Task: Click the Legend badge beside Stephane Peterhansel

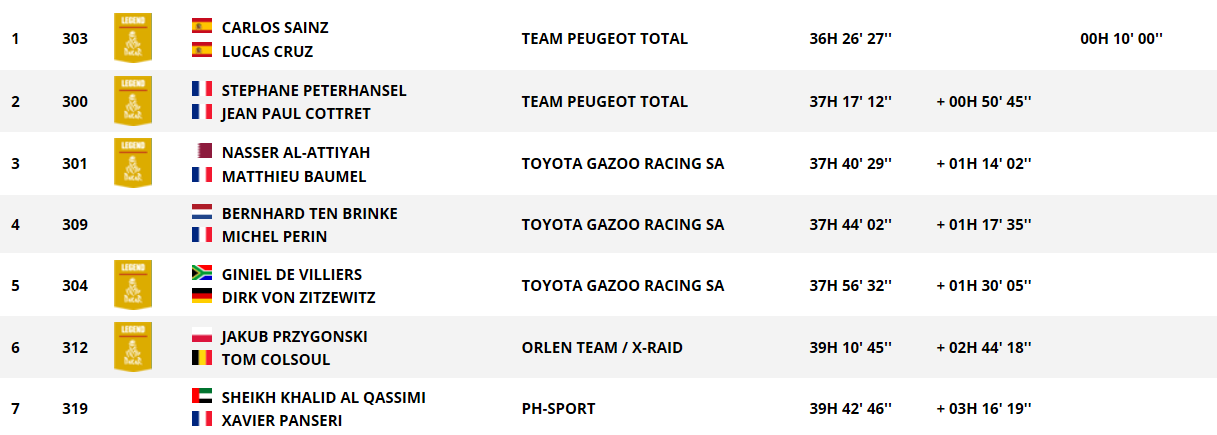Action: [132, 101]
